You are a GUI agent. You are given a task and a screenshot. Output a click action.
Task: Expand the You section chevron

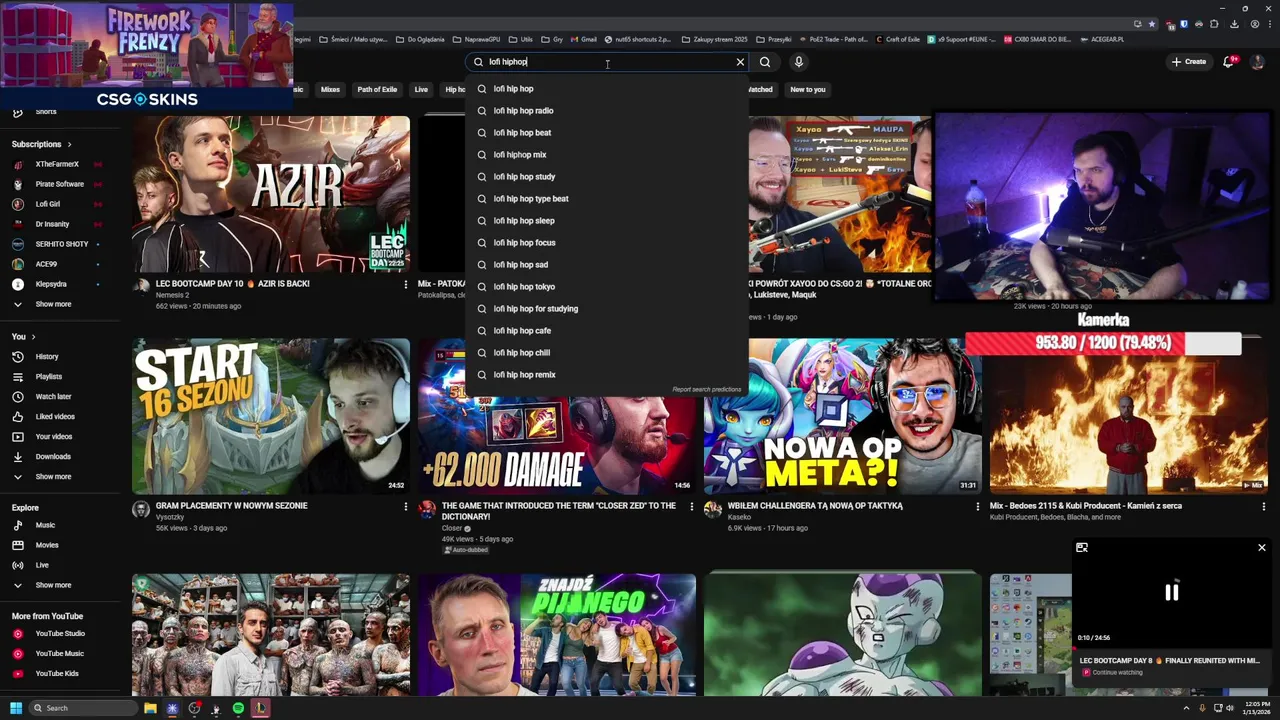point(33,337)
